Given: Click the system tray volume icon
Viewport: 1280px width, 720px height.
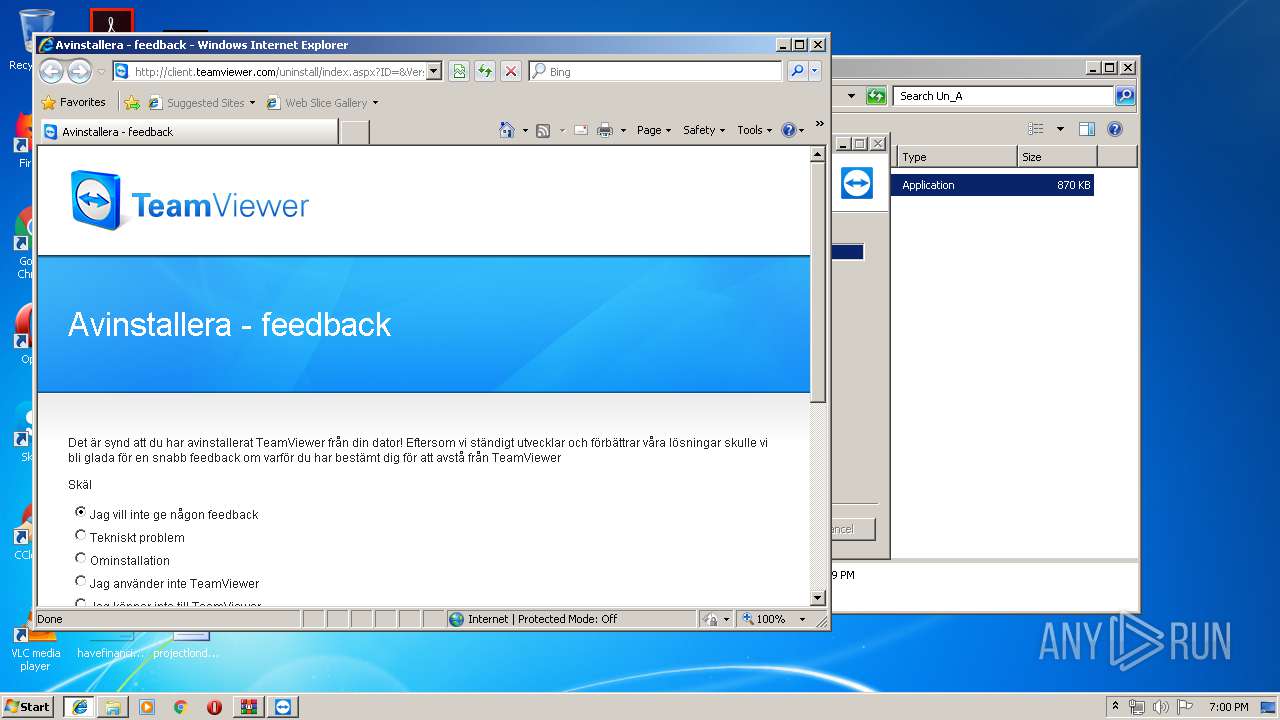Looking at the screenshot, I should click(x=1161, y=707).
